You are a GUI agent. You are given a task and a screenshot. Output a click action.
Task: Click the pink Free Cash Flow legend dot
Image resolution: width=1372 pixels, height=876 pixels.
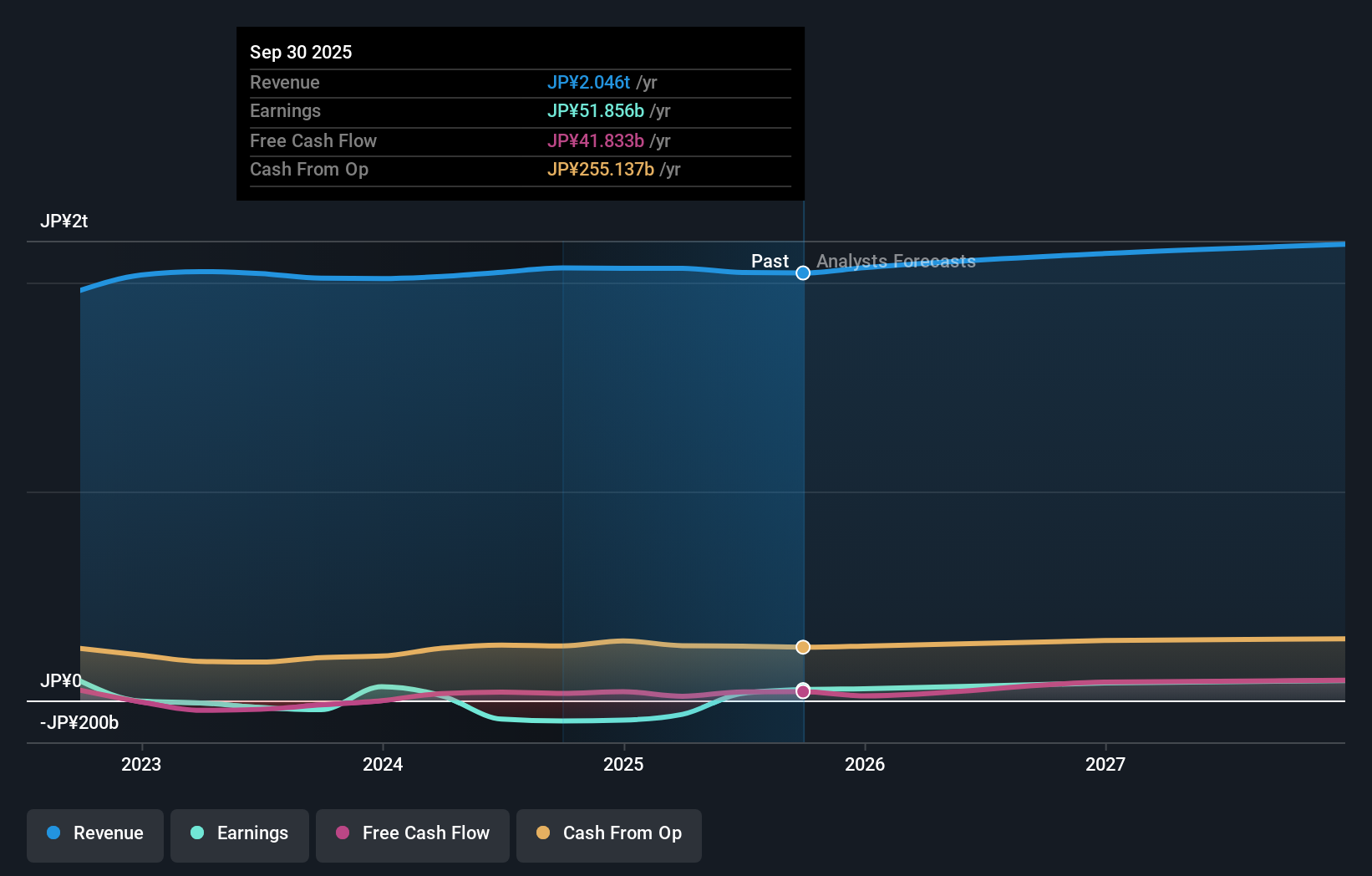342,833
